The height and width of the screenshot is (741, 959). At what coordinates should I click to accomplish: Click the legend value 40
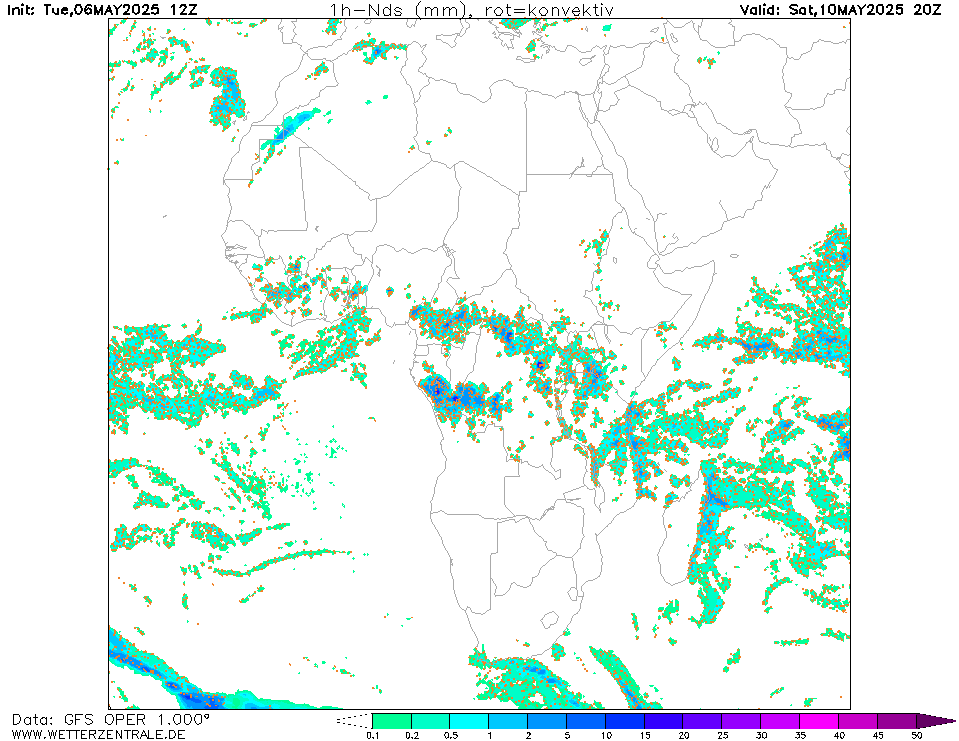pos(839,735)
